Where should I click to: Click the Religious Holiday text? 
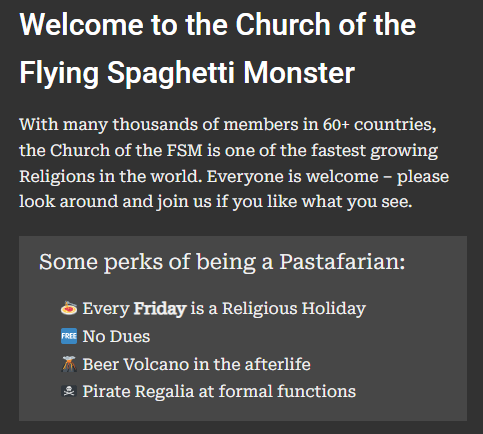294,309
